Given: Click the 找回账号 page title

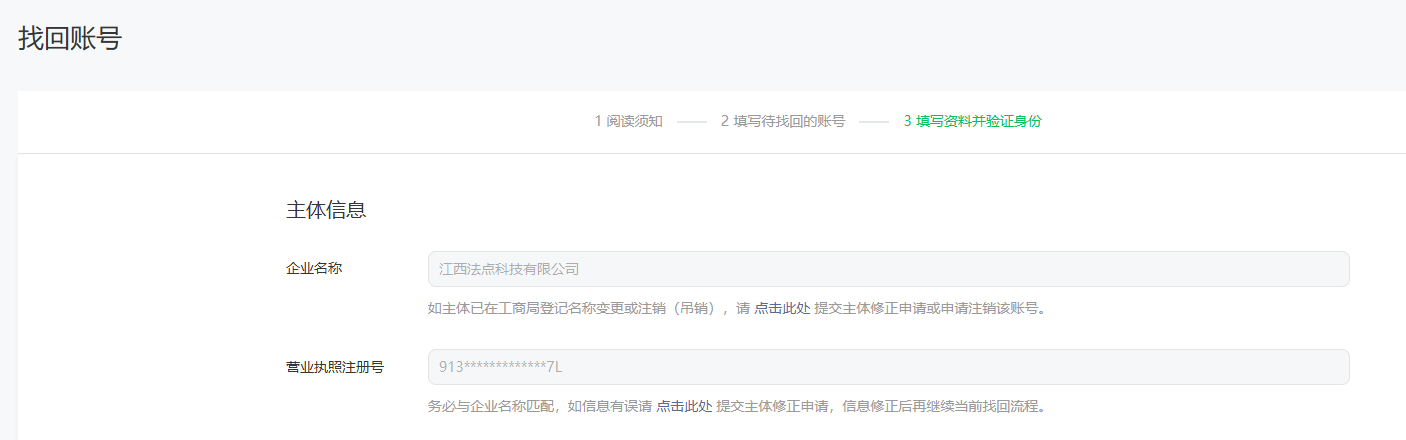Looking at the screenshot, I should point(70,39).
